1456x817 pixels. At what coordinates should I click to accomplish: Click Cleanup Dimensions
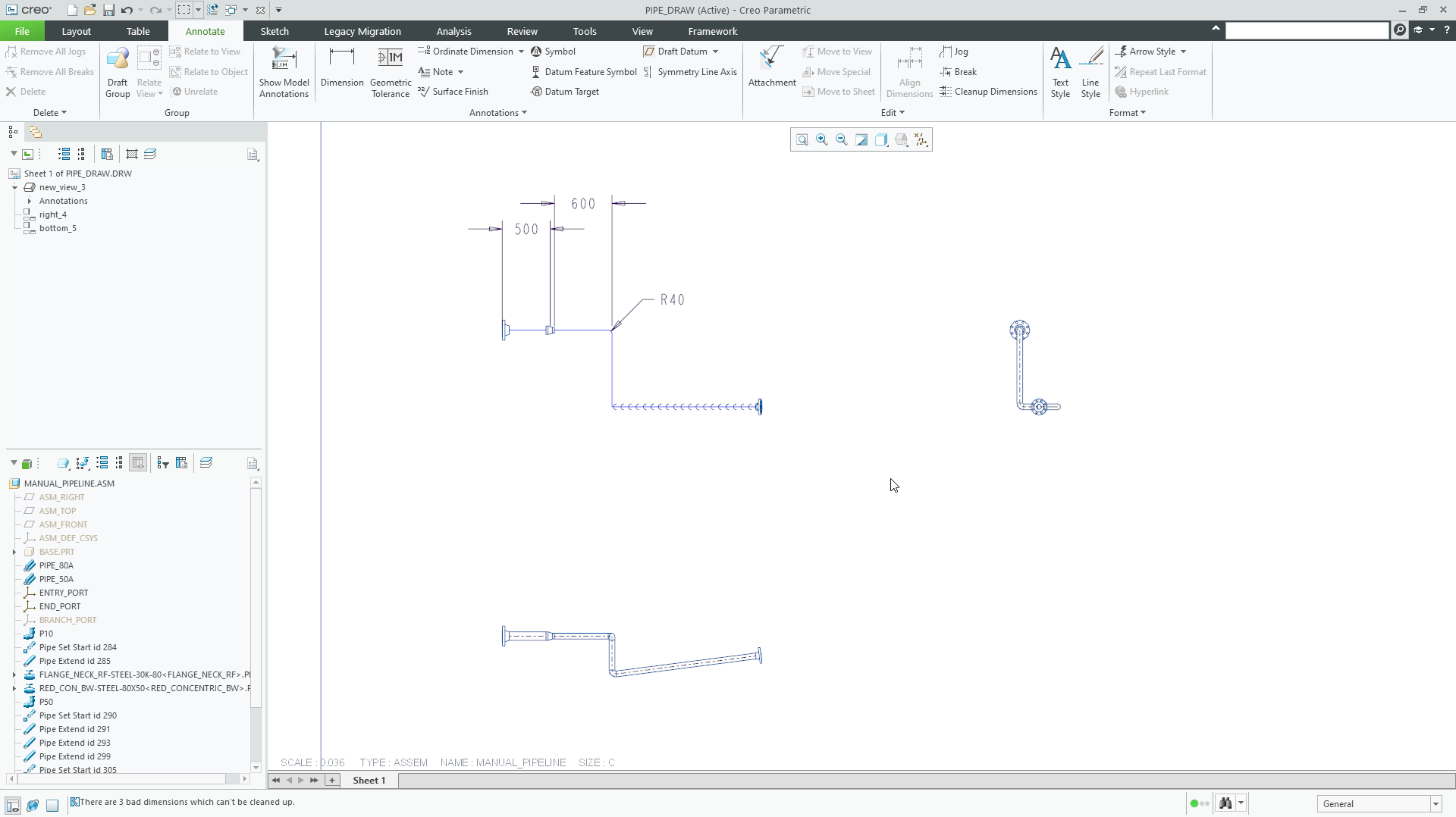click(988, 92)
